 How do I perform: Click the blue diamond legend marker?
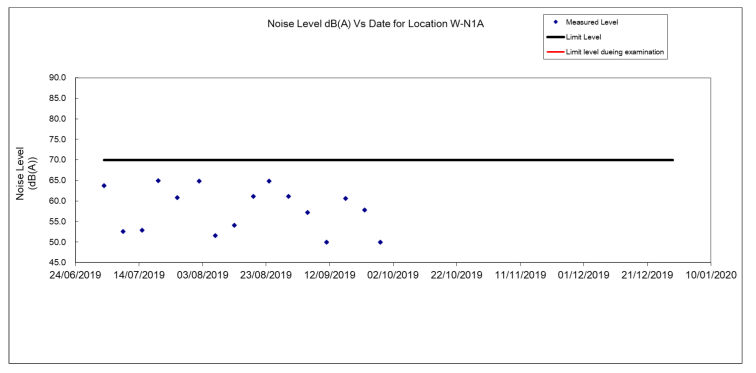(x=555, y=22)
